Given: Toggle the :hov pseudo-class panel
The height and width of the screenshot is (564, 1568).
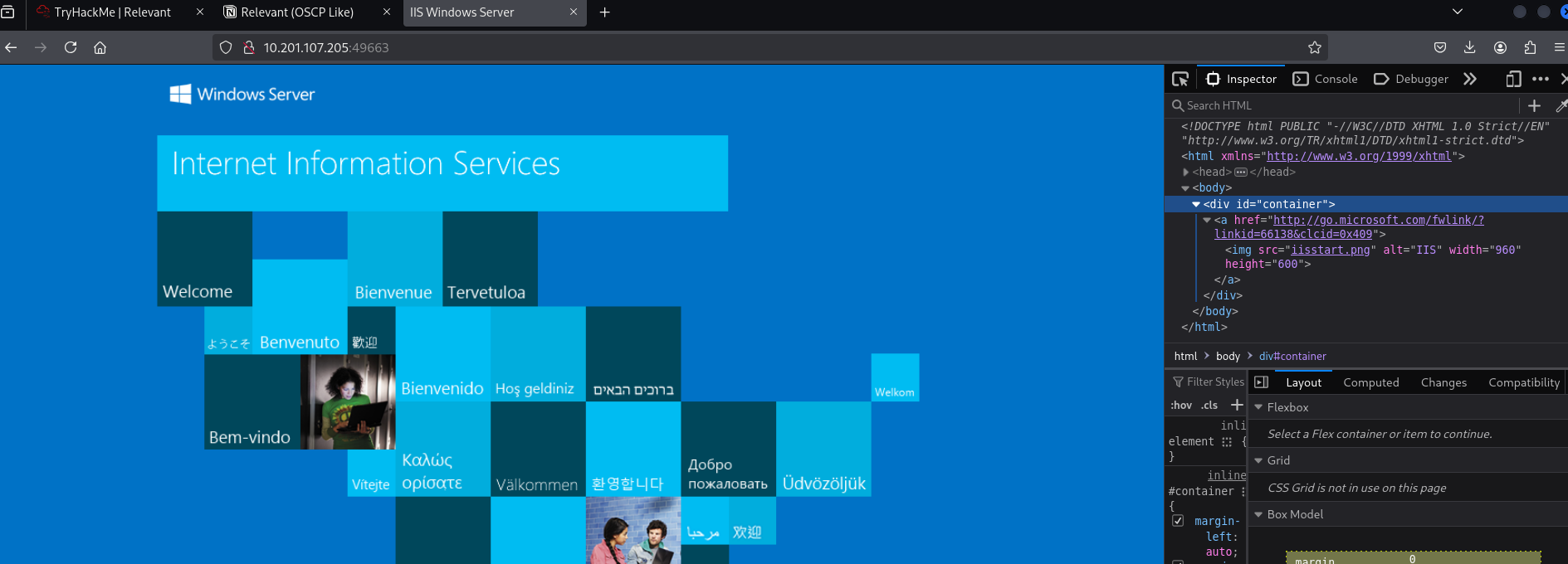Looking at the screenshot, I should tap(1180, 406).
